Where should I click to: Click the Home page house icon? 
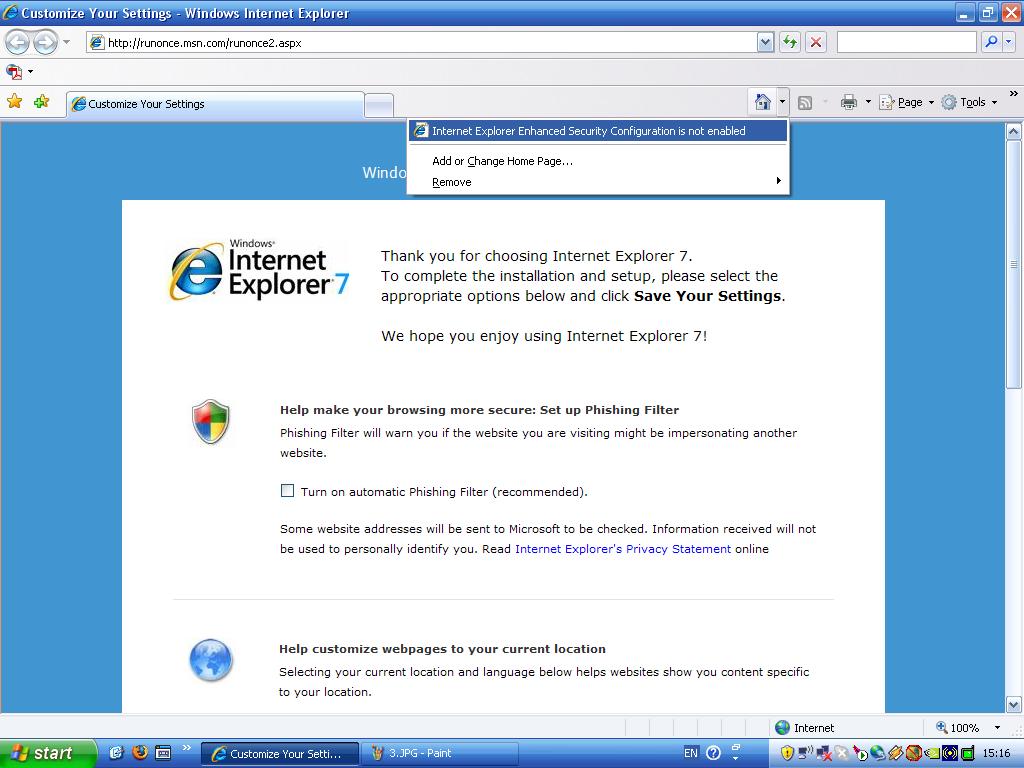pyautogui.click(x=762, y=102)
